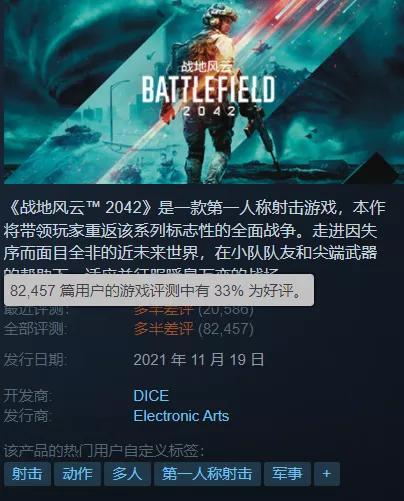Click the 该产品的热门用户自定义标签 heading
This screenshot has width=404, height=501.
[x=104, y=451]
